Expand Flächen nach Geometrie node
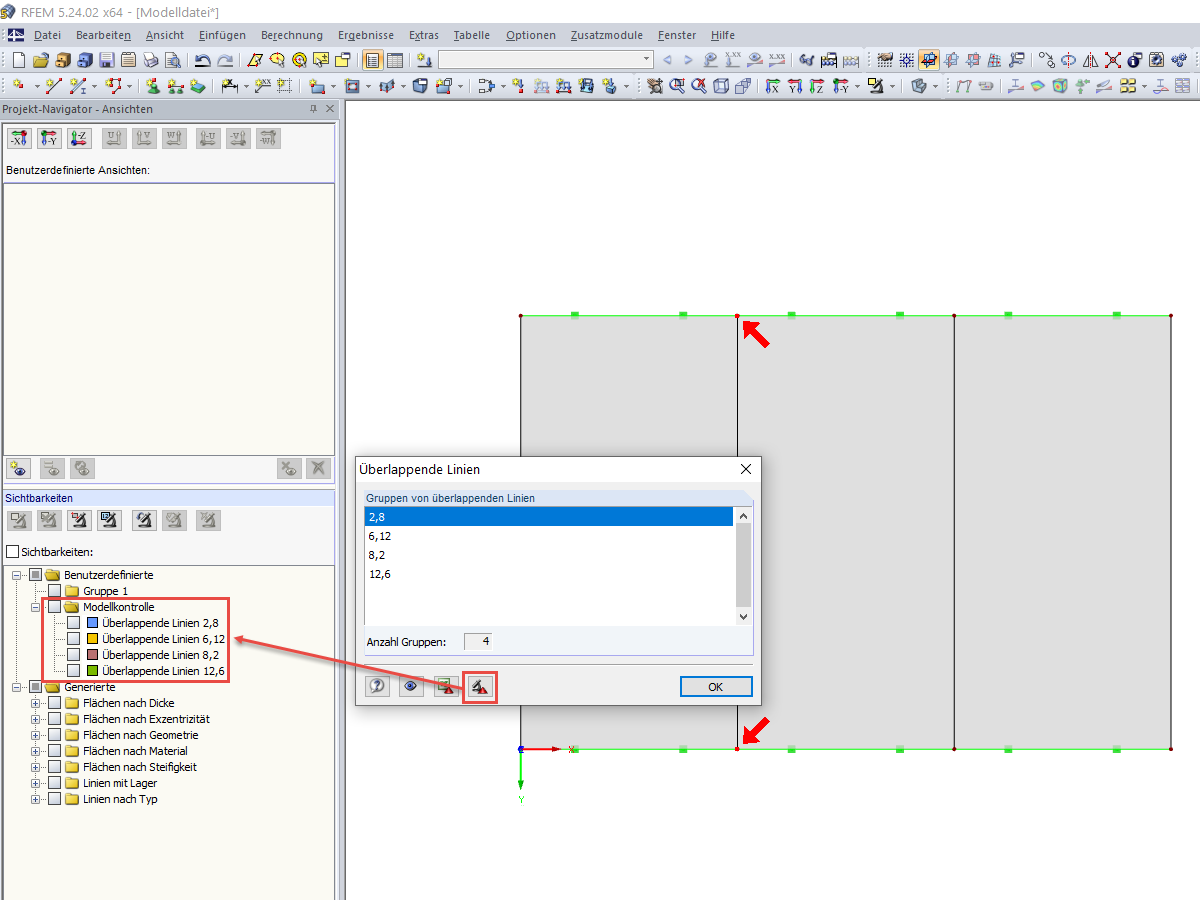The width and height of the screenshot is (1200, 900). [36, 735]
